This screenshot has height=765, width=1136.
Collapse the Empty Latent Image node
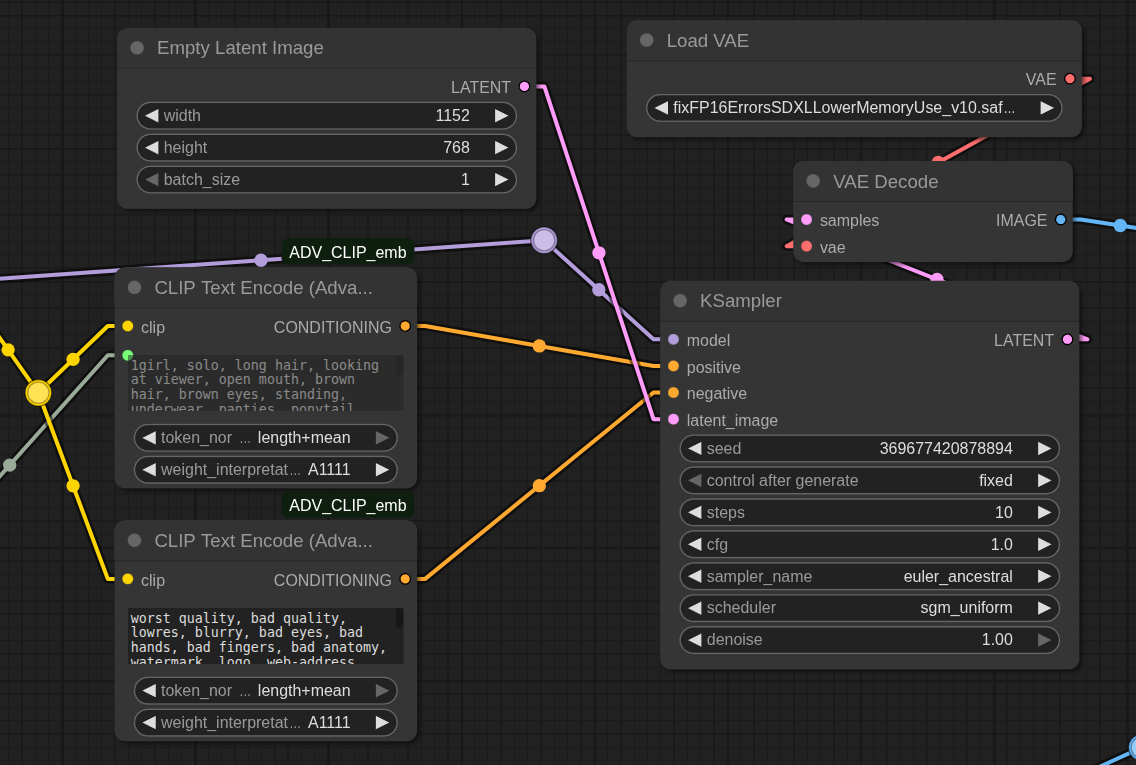click(x=137, y=48)
